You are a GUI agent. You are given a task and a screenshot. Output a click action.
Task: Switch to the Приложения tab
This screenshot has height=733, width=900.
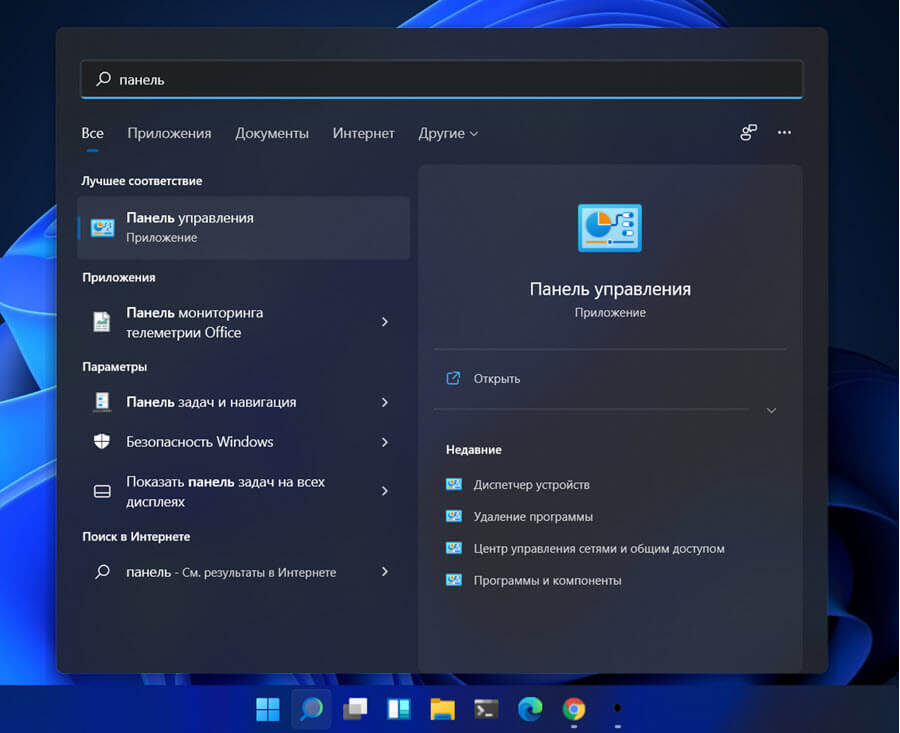click(x=169, y=133)
